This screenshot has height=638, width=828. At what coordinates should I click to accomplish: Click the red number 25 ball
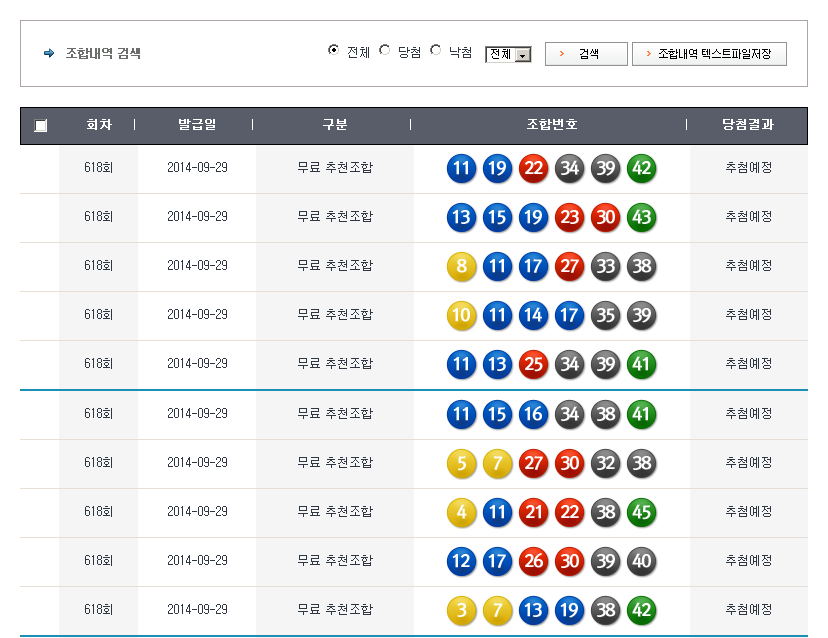click(533, 364)
